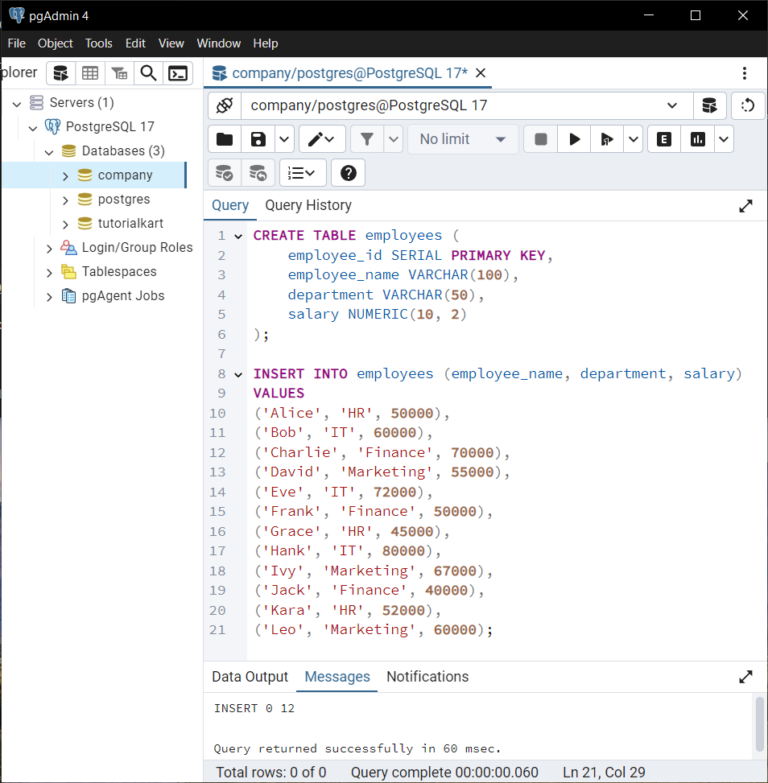Click the Execute query cursor-play icon
Viewport: 768px width, 783px height.
[x=607, y=139]
